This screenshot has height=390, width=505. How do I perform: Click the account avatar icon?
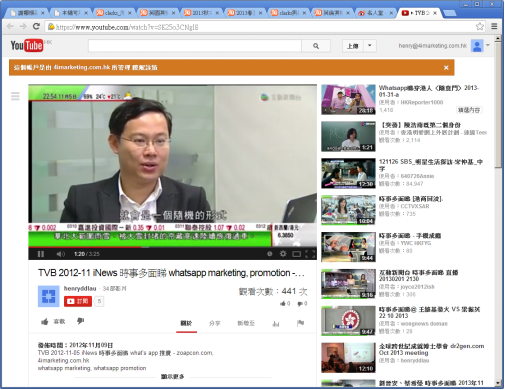tap(477, 46)
